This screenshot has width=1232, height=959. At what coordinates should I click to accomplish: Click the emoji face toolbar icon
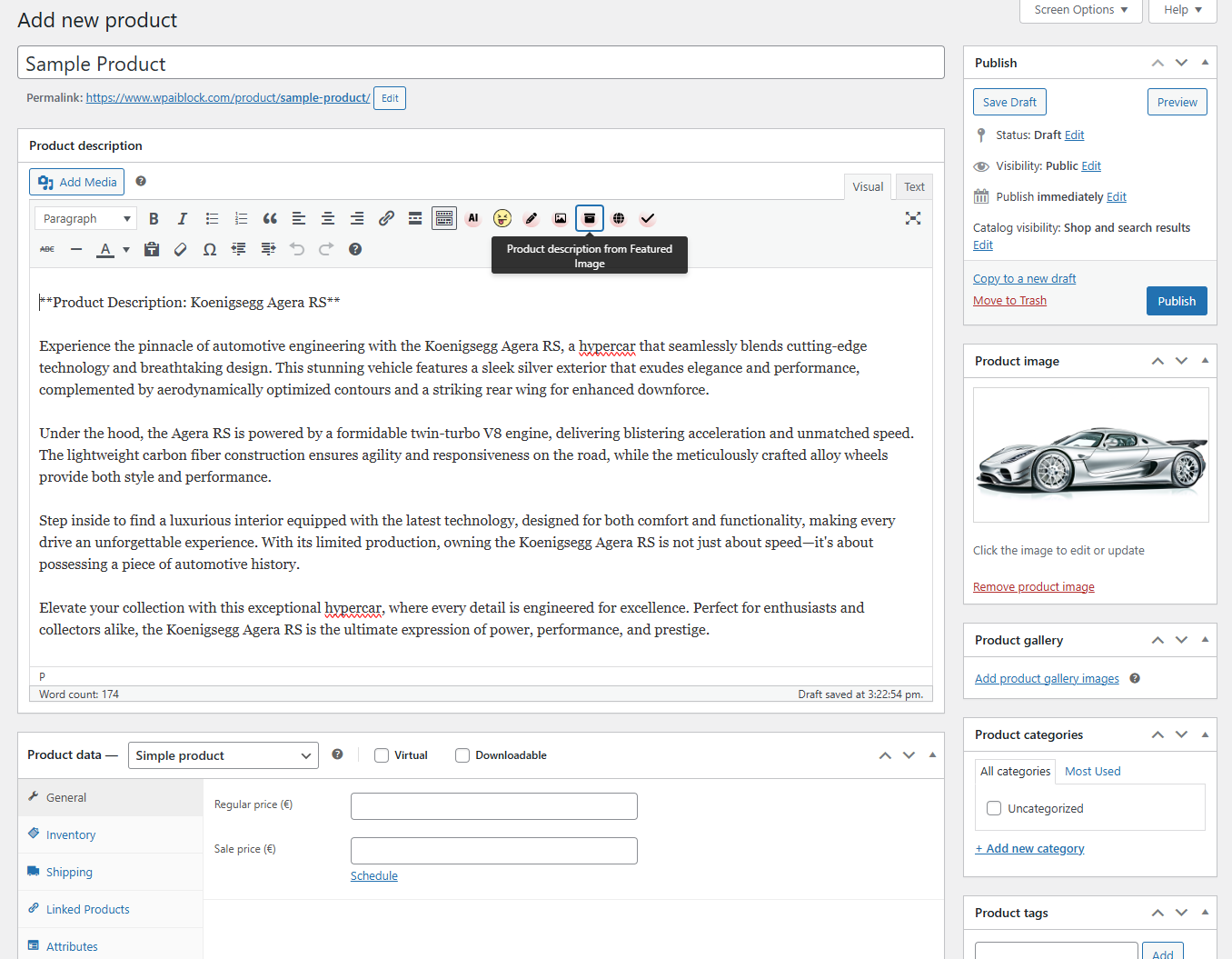(502, 218)
